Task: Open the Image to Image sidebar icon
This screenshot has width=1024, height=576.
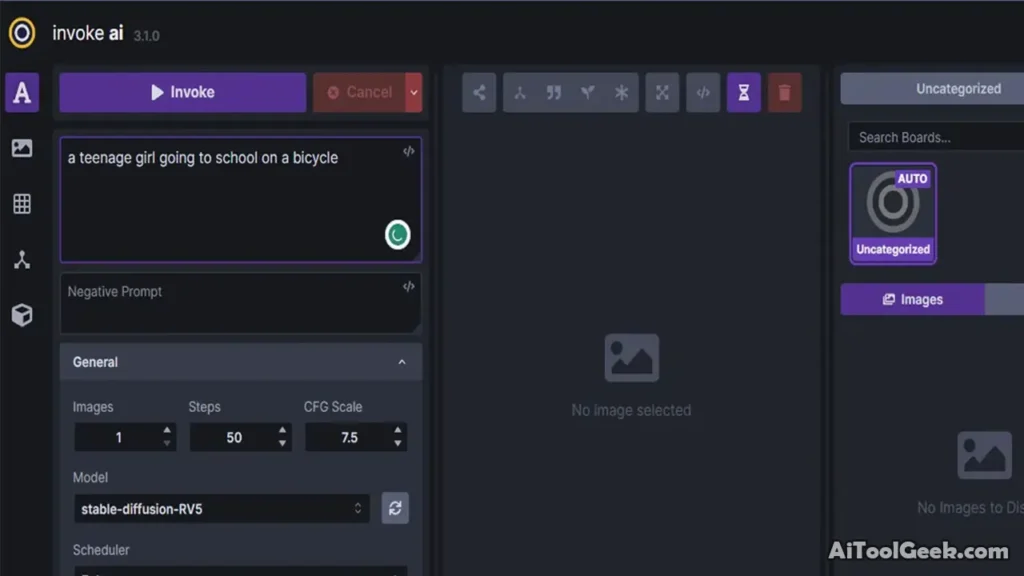Action: pyautogui.click(x=22, y=148)
